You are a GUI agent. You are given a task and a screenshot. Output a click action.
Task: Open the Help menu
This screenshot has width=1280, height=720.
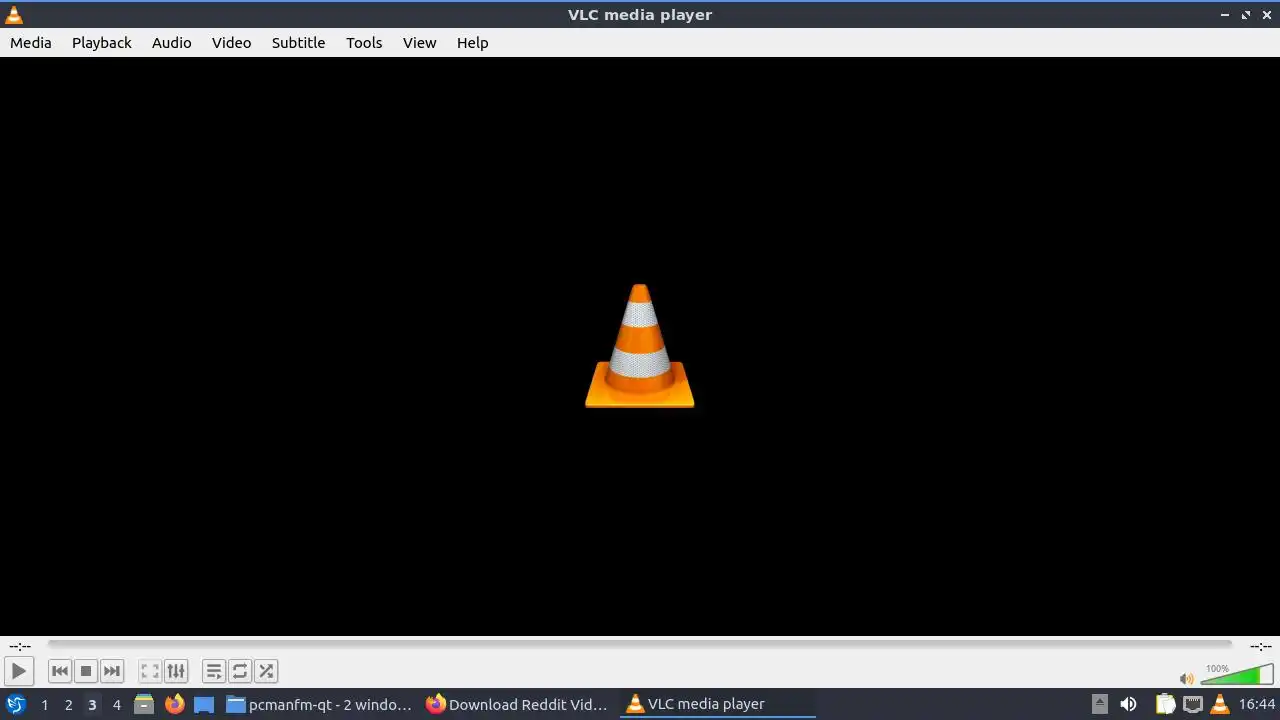473,42
